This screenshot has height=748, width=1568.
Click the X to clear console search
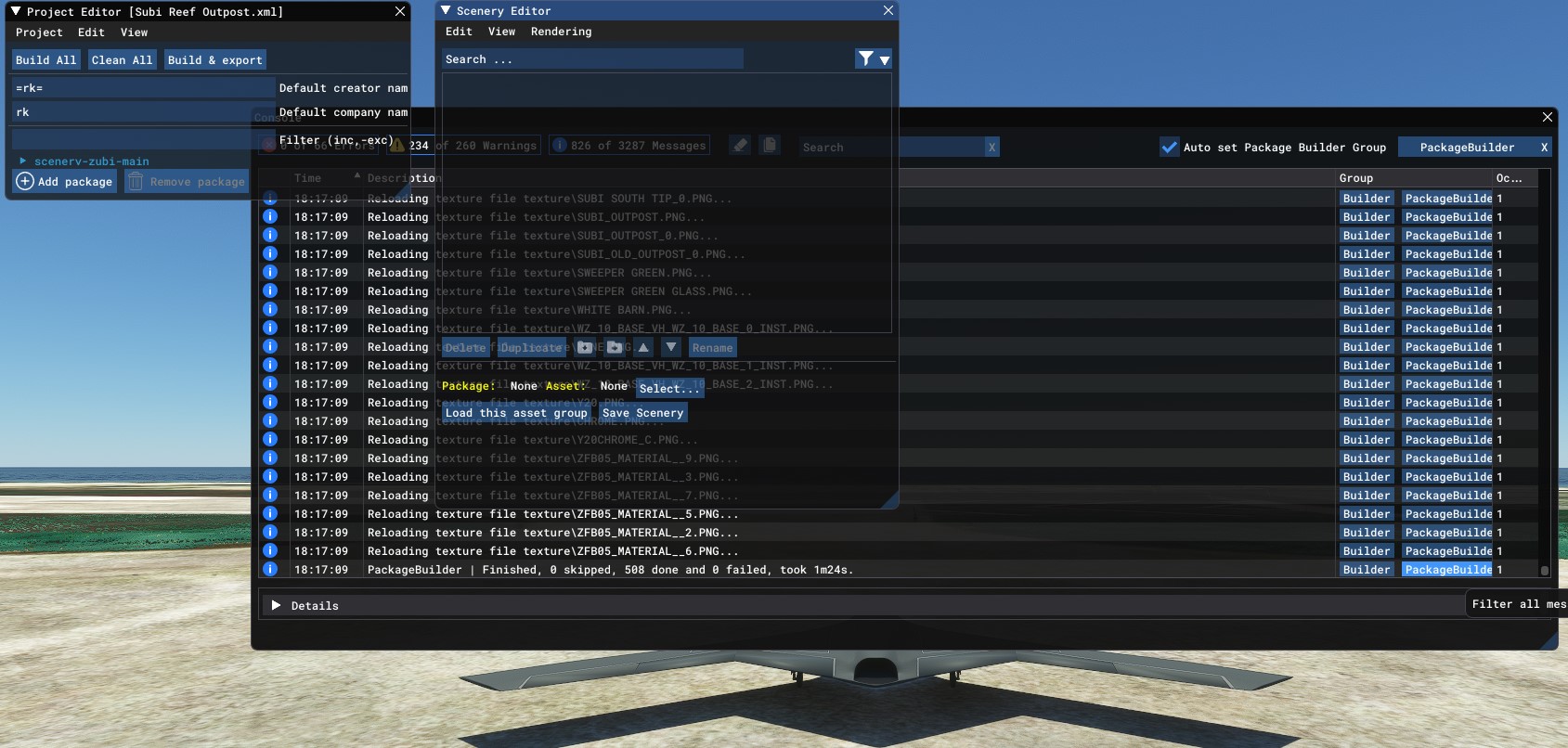(x=991, y=147)
